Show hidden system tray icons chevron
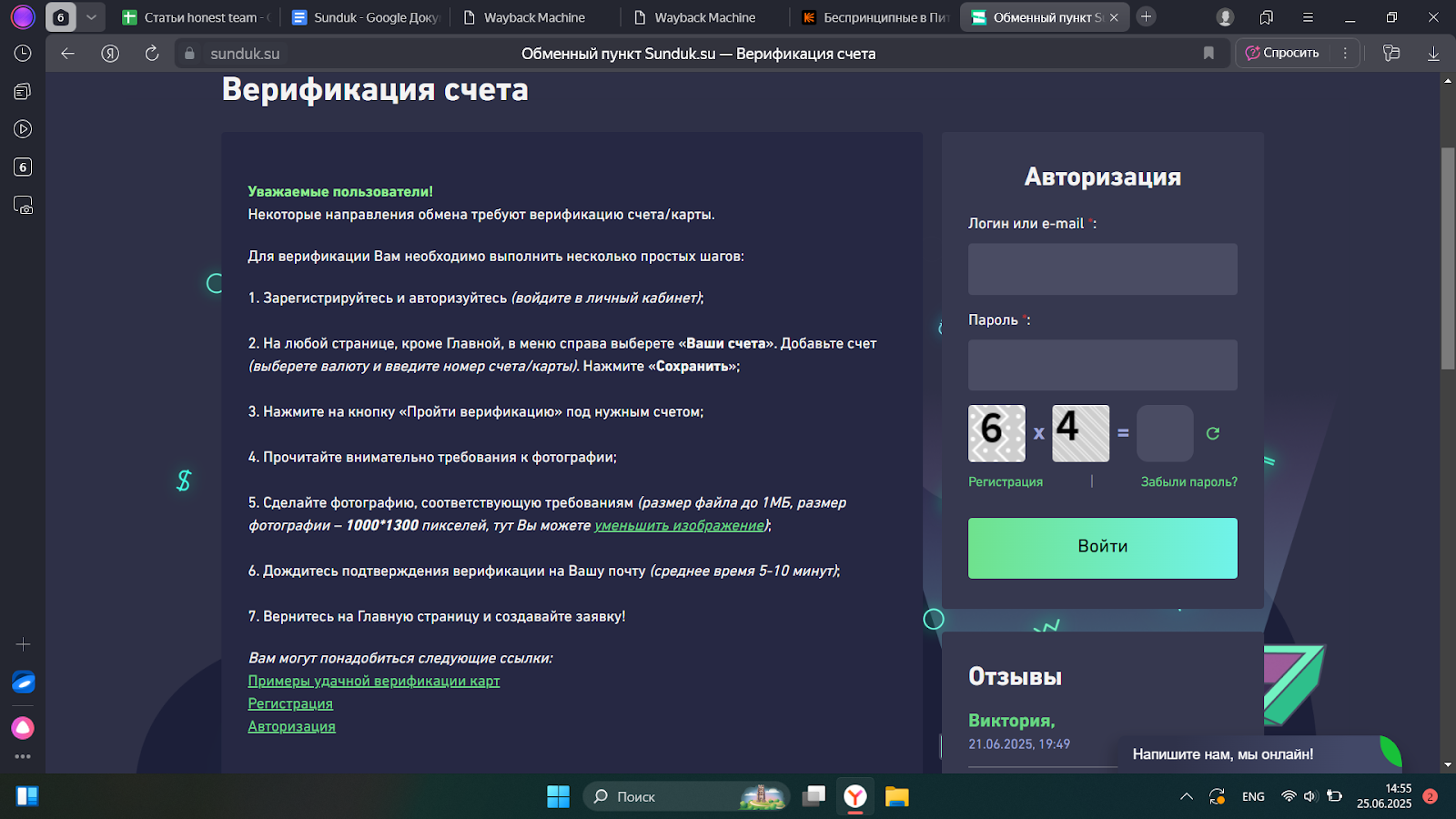This screenshot has width=1456, height=819. pyautogui.click(x=1187, y=797)
